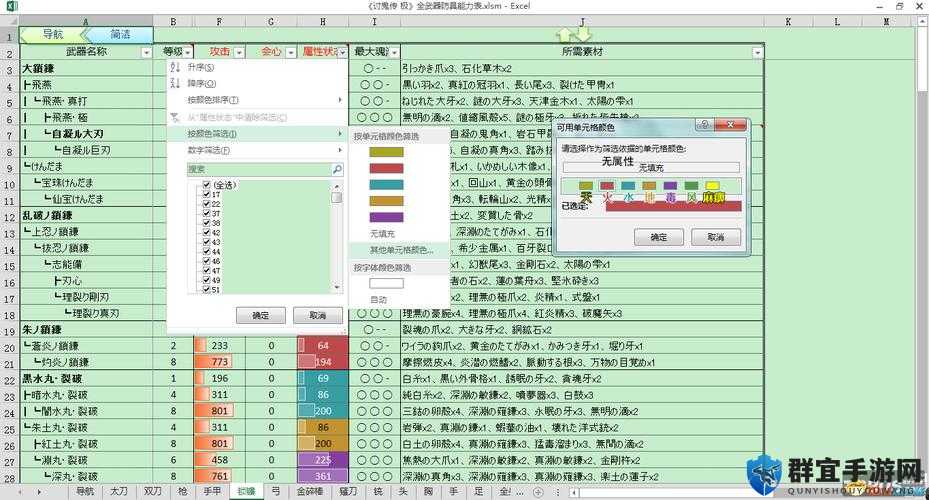Screen dimensions: 929x500
Task: Select 其他单元格颜色 more cell colors option
Action: (x=399, y=250)
